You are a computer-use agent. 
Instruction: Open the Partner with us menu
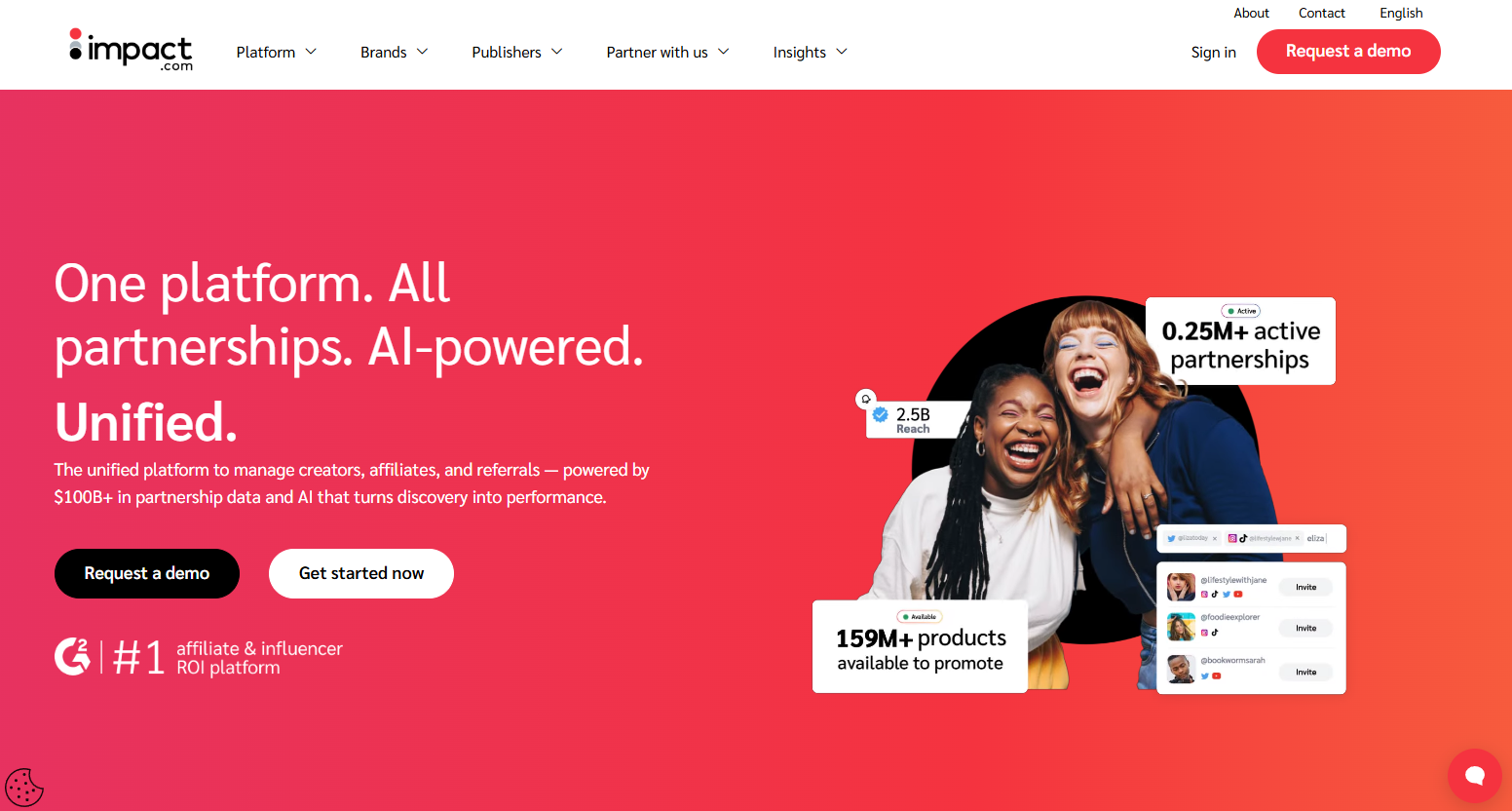tap(668, 52)
